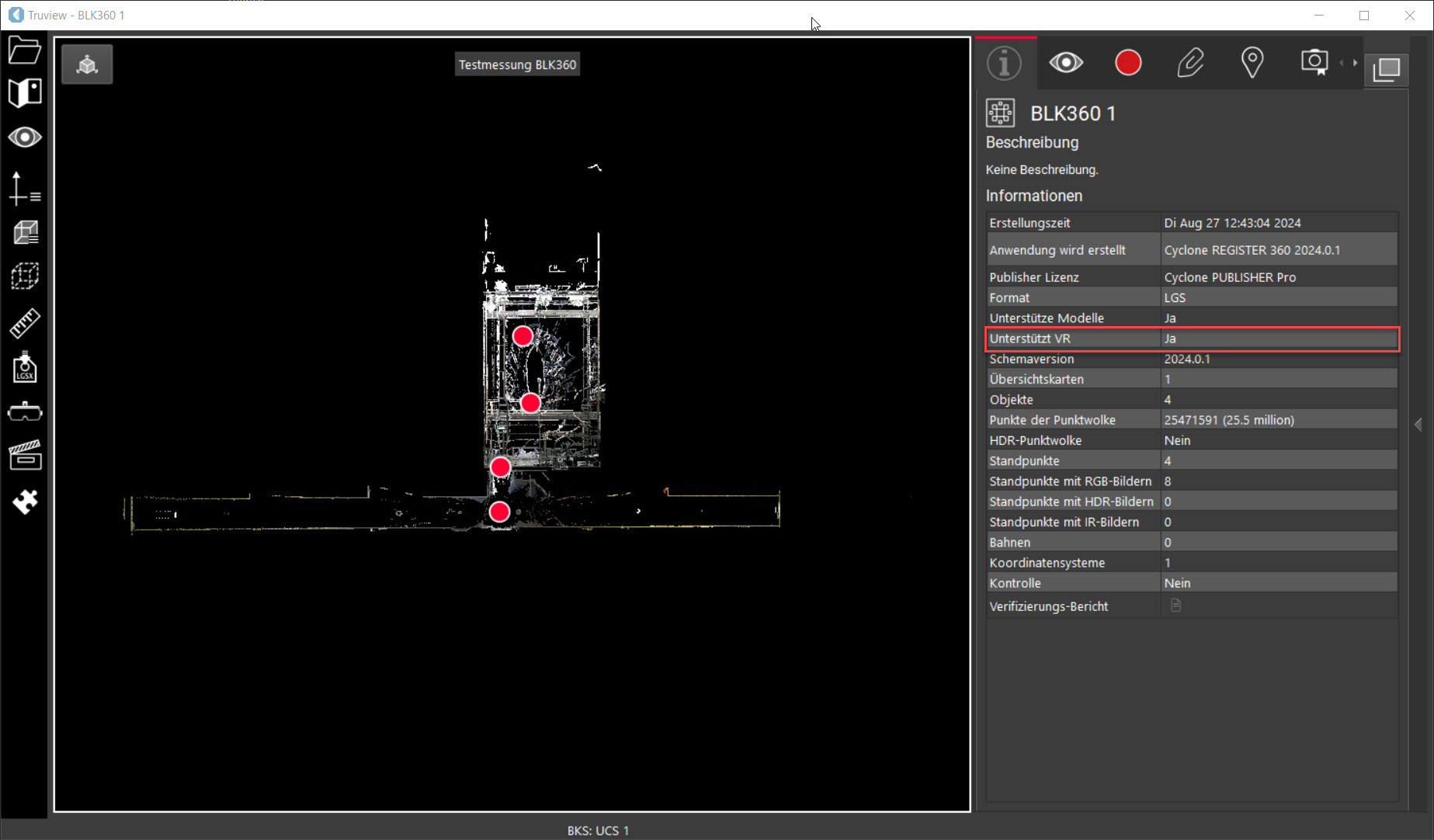Open the red circle setups tab

point(1128,62)
